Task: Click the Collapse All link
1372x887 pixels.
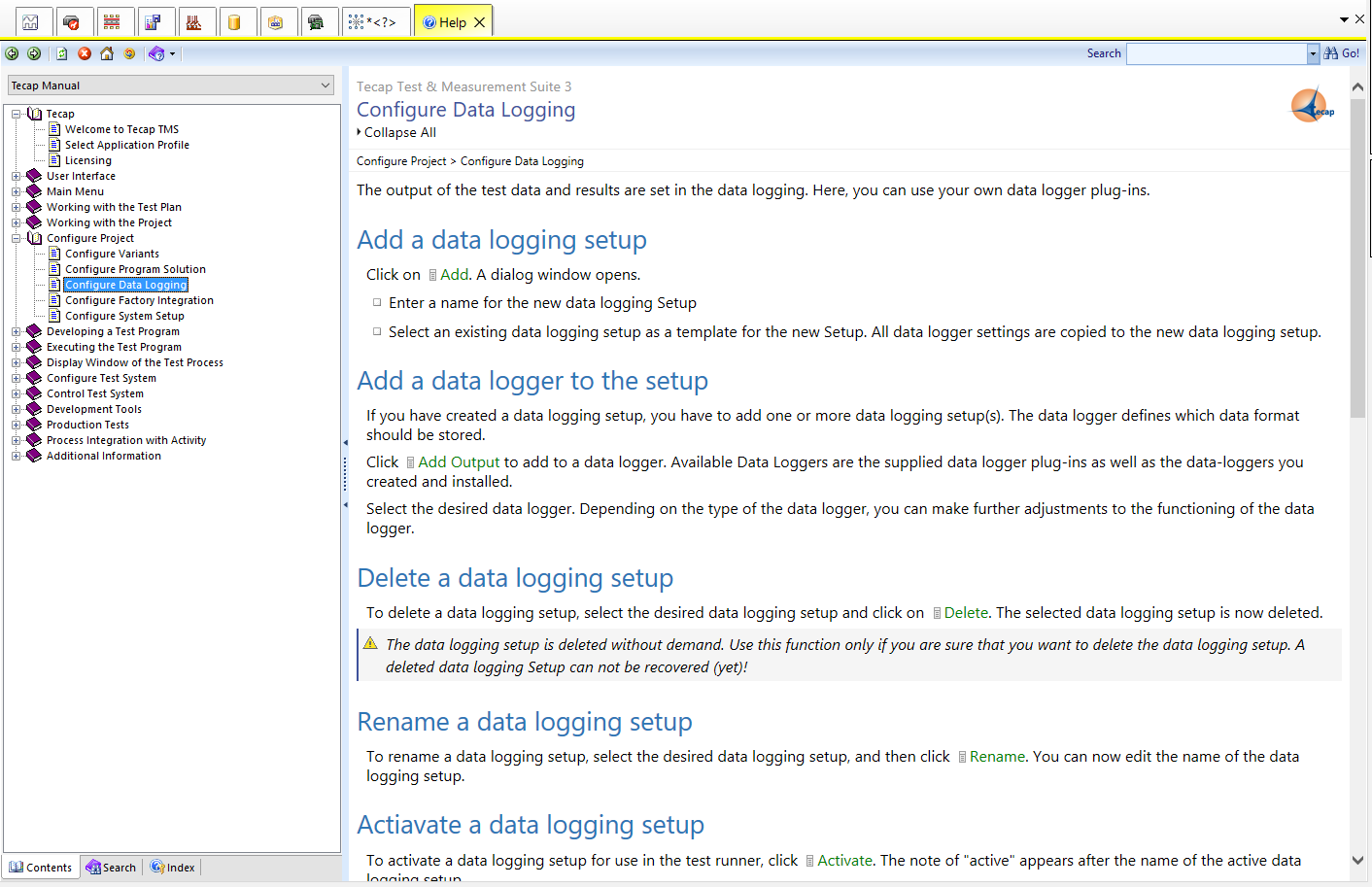Action: click(x=399, y=133)
